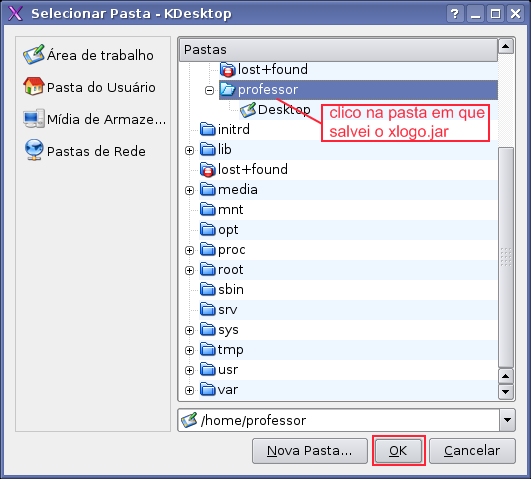Click the Pastas column header
This screenshot has width=531, height=479.
tap(338, 50)
